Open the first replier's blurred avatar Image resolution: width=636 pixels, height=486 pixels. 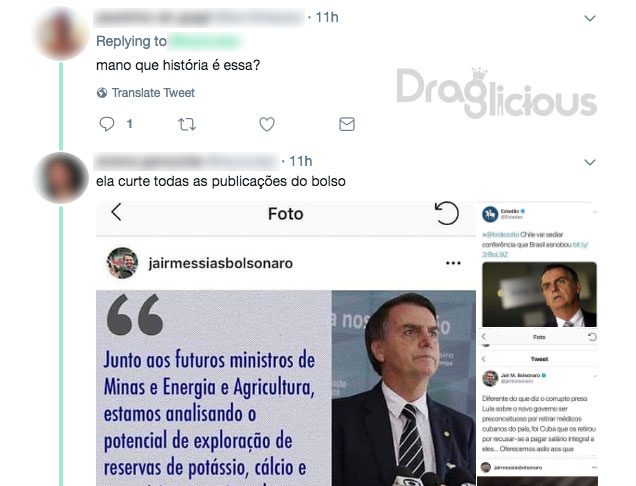coord(61,33)
